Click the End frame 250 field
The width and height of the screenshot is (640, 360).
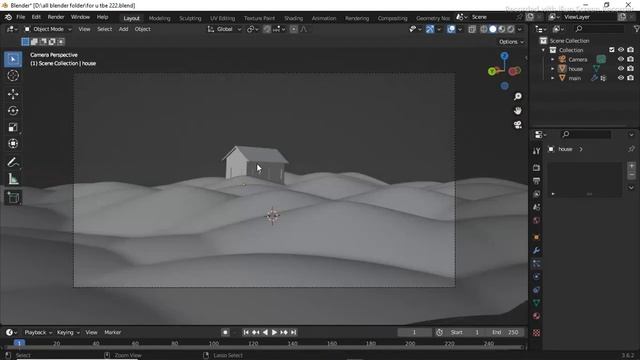505,332
